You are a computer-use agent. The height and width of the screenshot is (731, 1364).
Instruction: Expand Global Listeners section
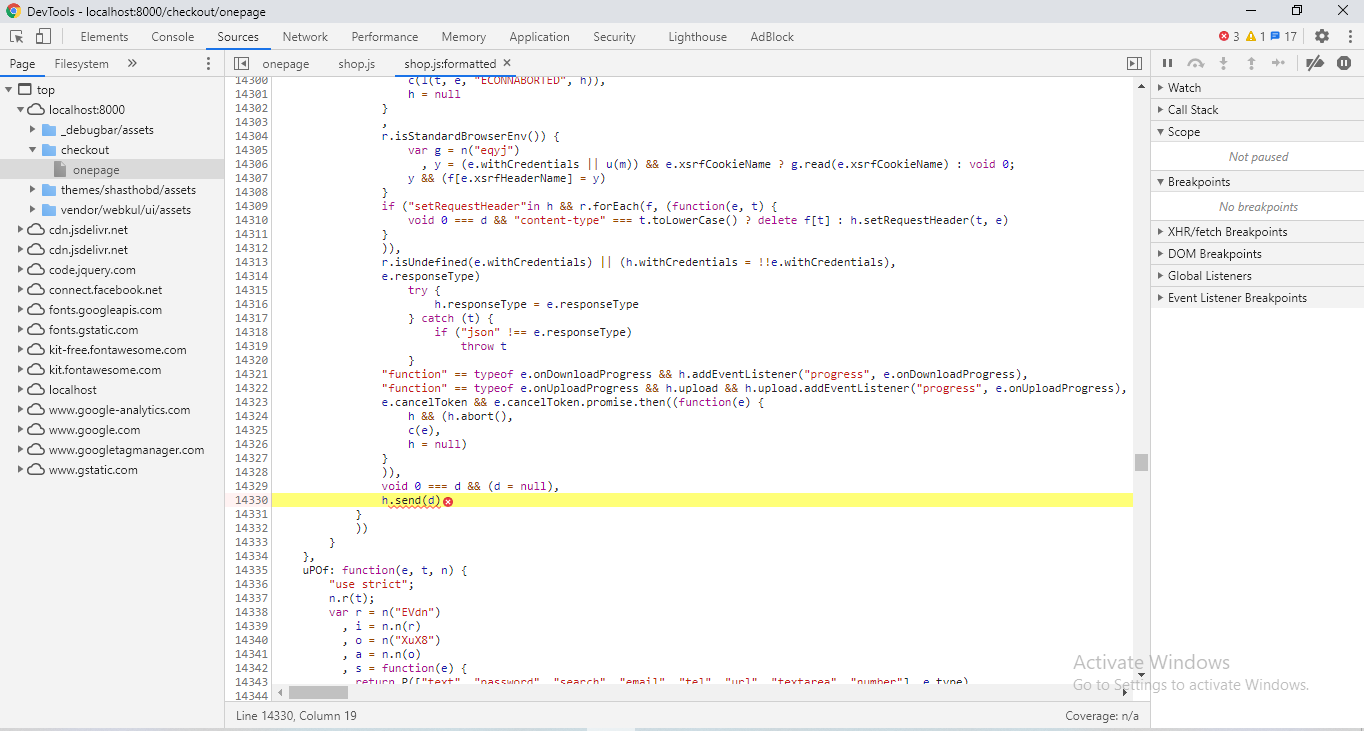(x=1257, y=276)
